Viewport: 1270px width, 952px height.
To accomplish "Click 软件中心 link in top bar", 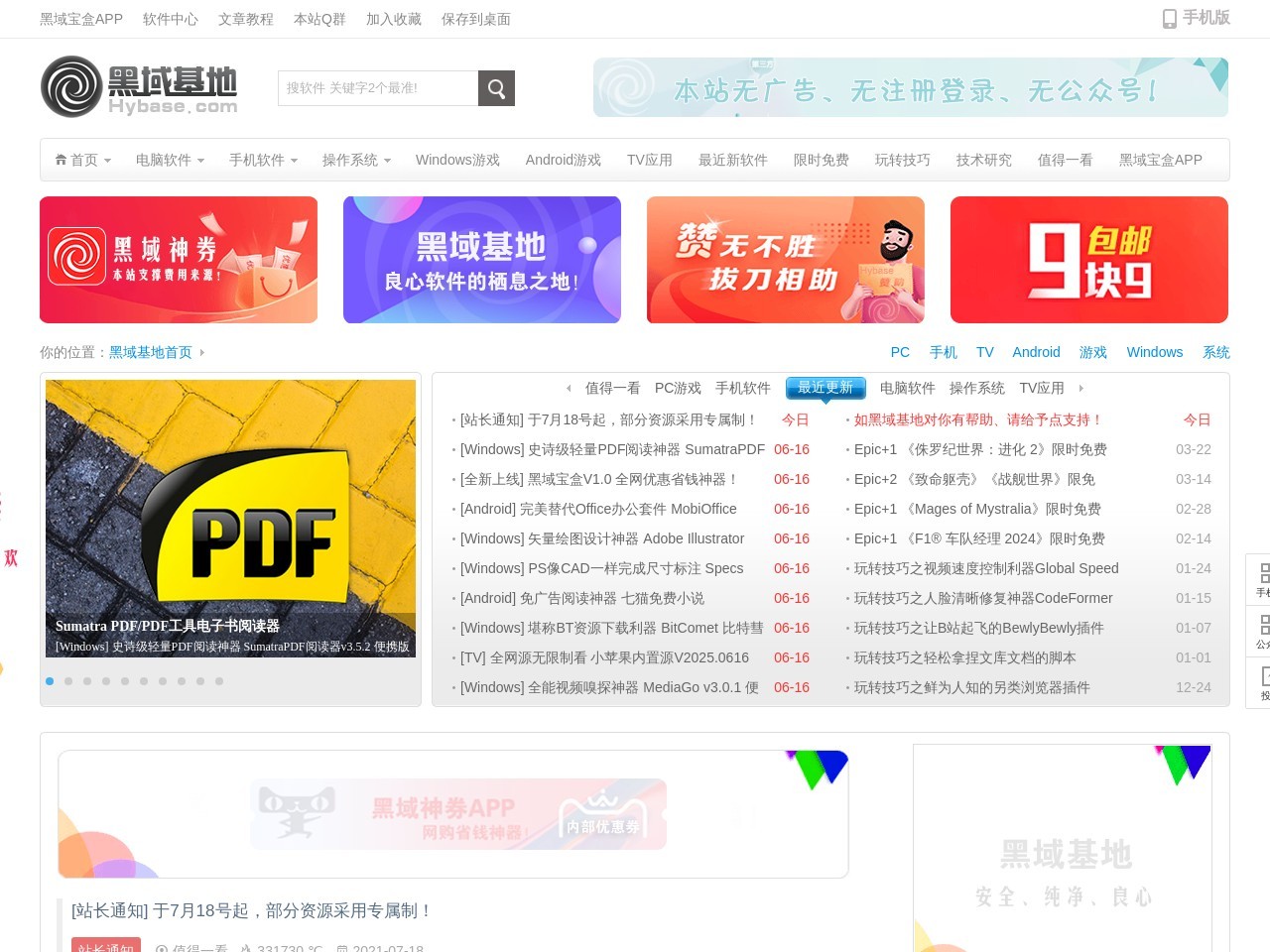I will point(171,19).
